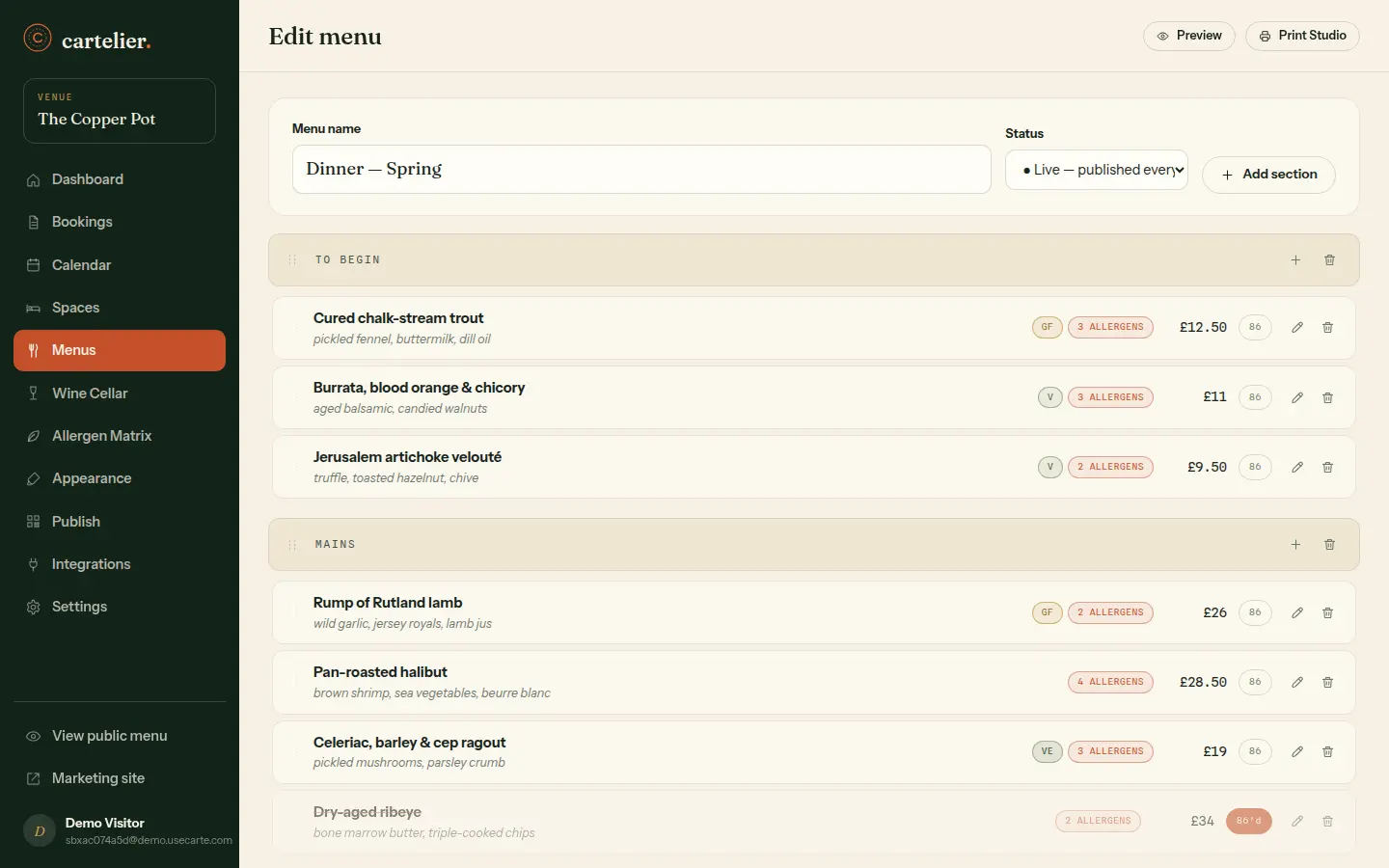The width and height of the screenshot is (1389, 868).
Task: Edit Celeriac, barley & cep ragout item
Action: pyautogui.click(x=1297, y=751)
